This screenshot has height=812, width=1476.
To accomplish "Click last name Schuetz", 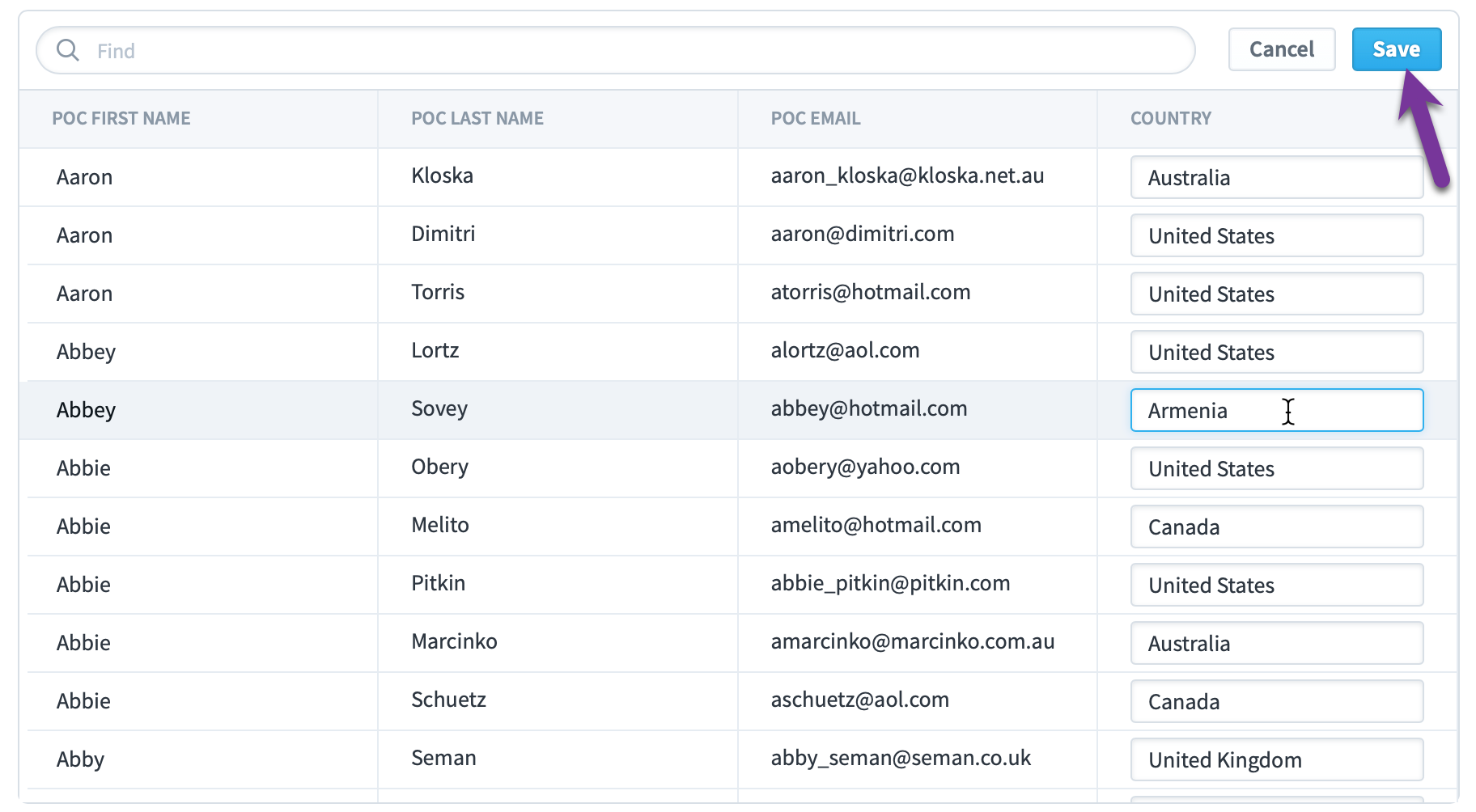I will [448, 700].
